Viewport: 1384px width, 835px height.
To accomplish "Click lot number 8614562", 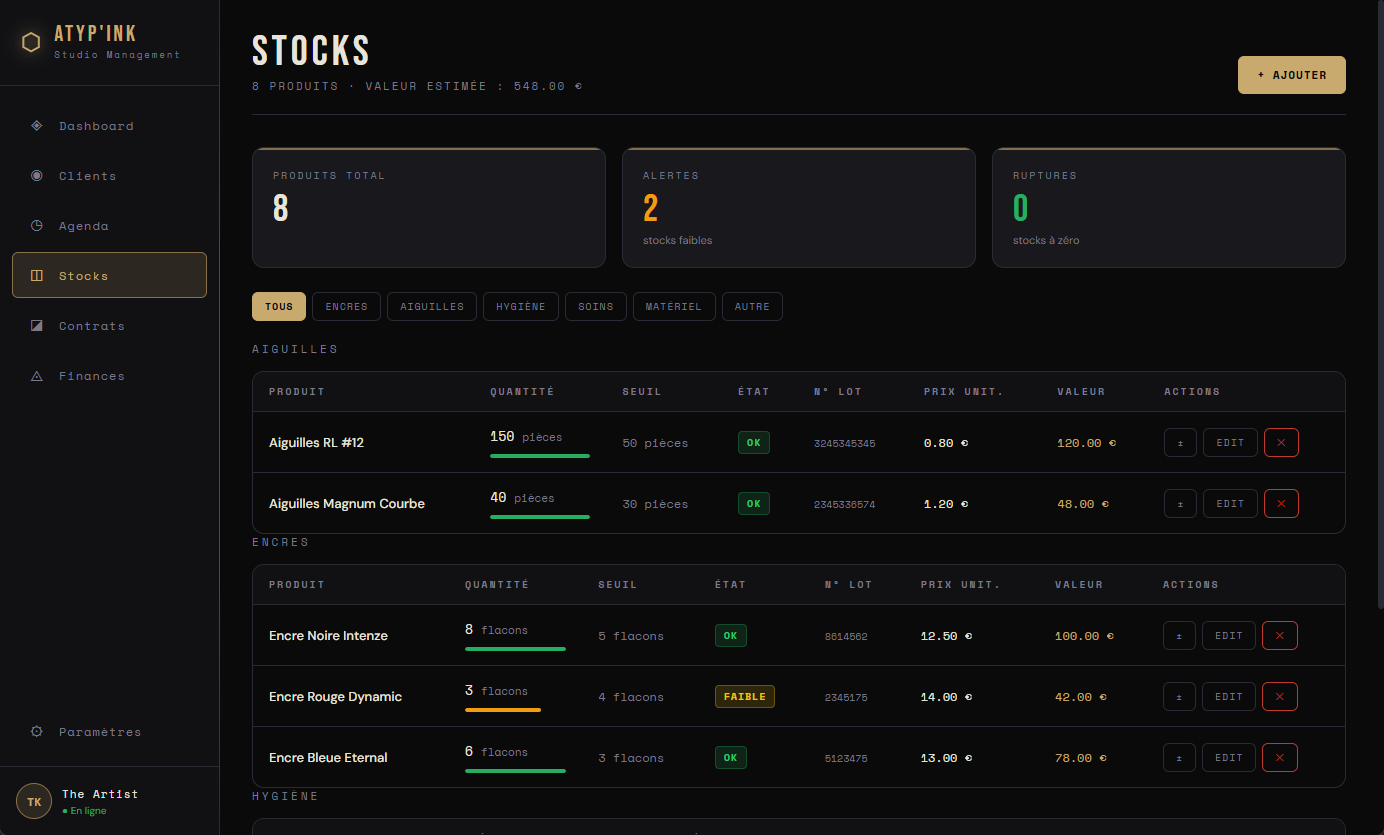I will pyautogui.click(x=846, y=636).
